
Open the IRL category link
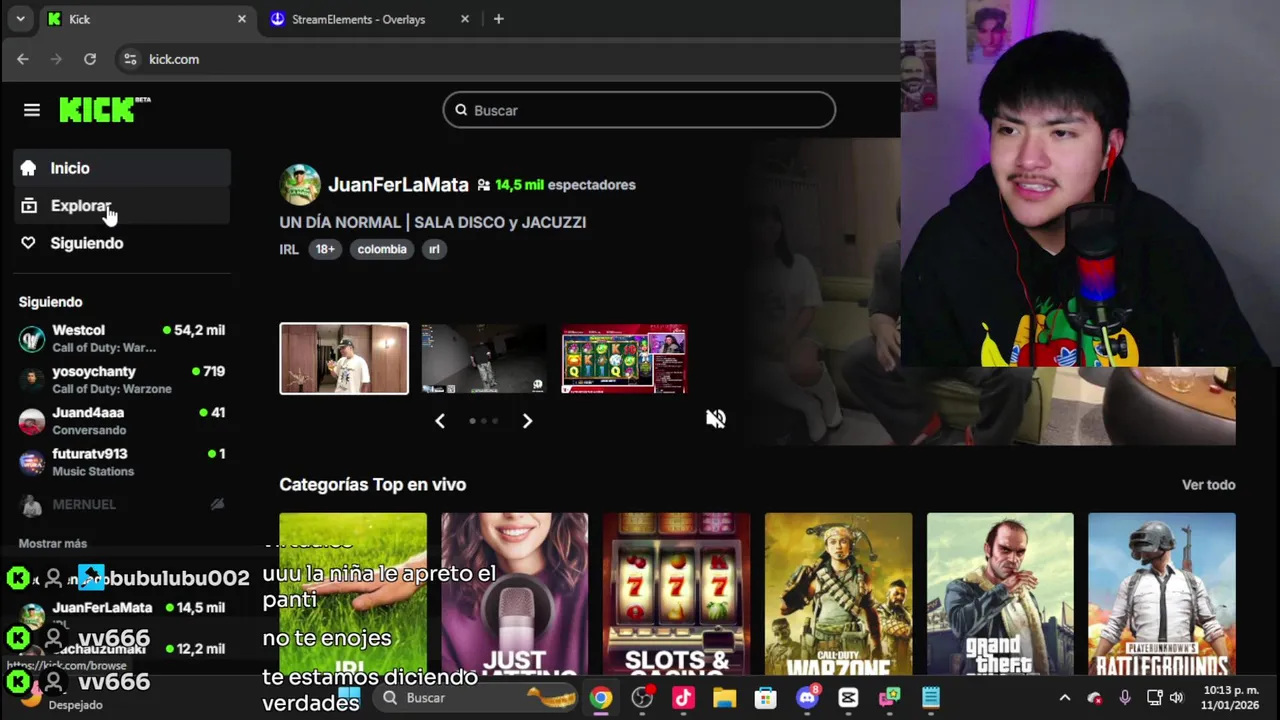(x=289, y=249)
